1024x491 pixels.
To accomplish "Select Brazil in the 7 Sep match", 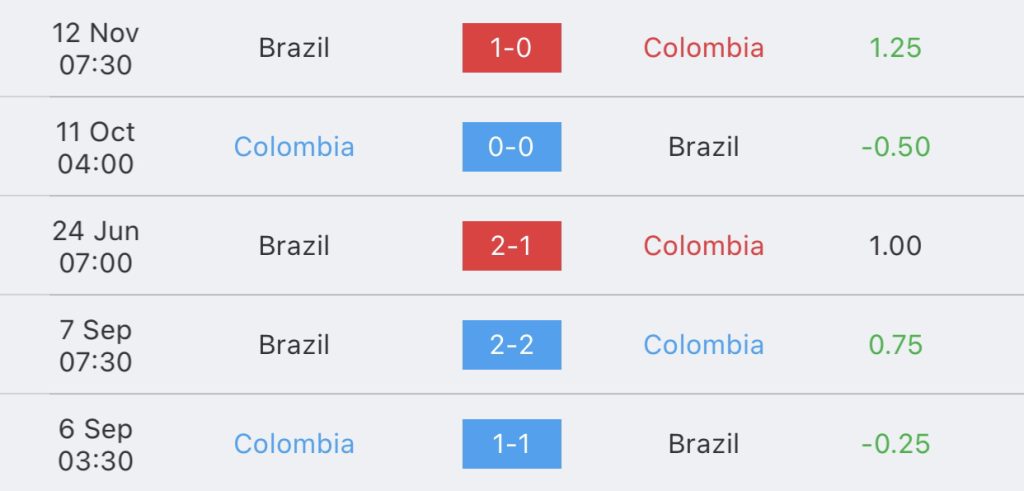I will tap(294, 345).
